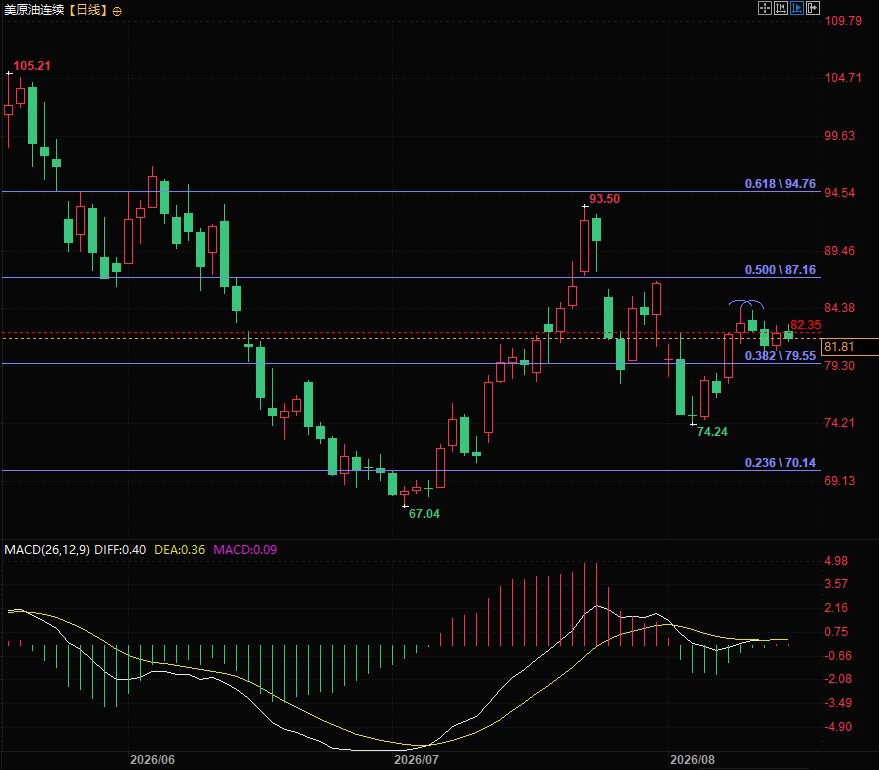Click the 2026/06 date on time axis
879x770 pixels.
[152, 759]
